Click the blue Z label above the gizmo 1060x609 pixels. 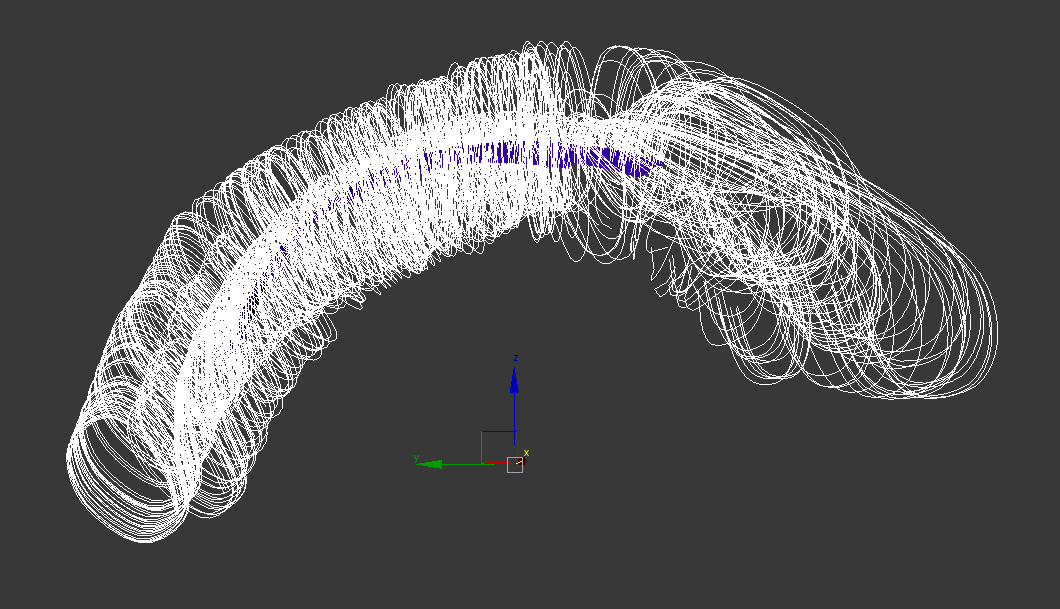pyautogui.click(x=514, y=358)
